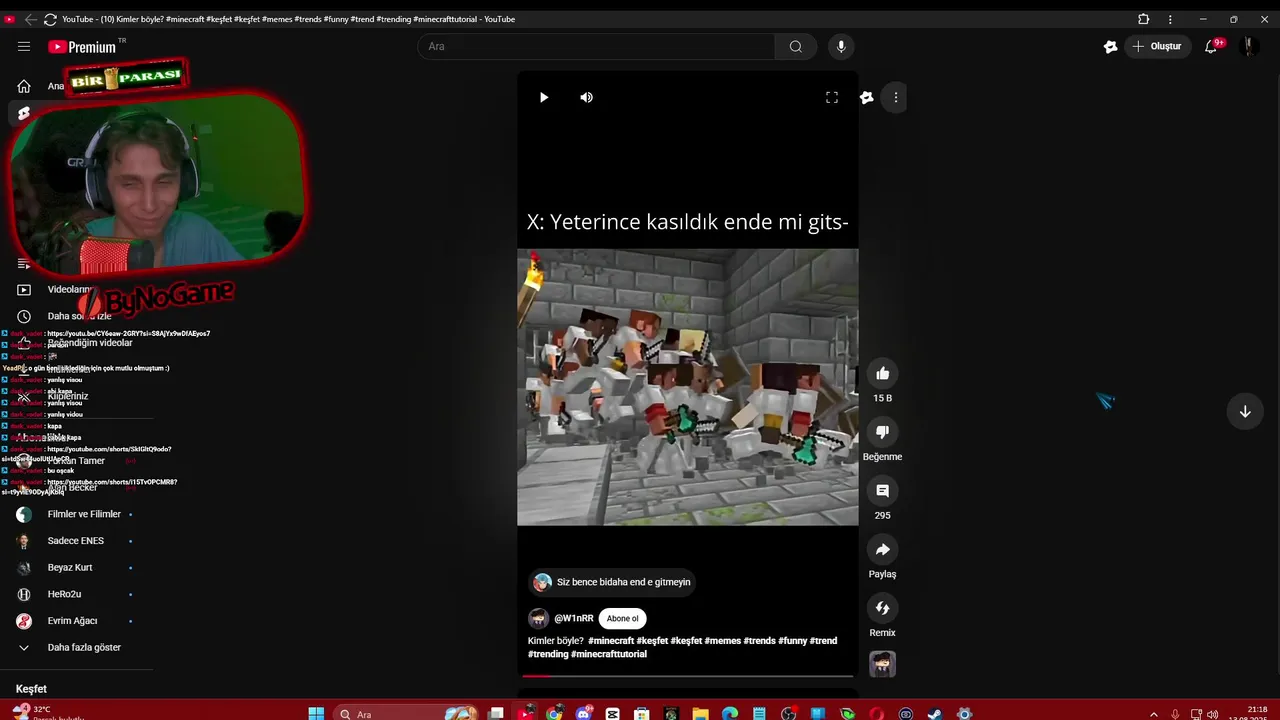The height and width of the screenshot is (720, 1280).
Task: Open browser three-dot menu in title bar
Action: pos(1170,19)
